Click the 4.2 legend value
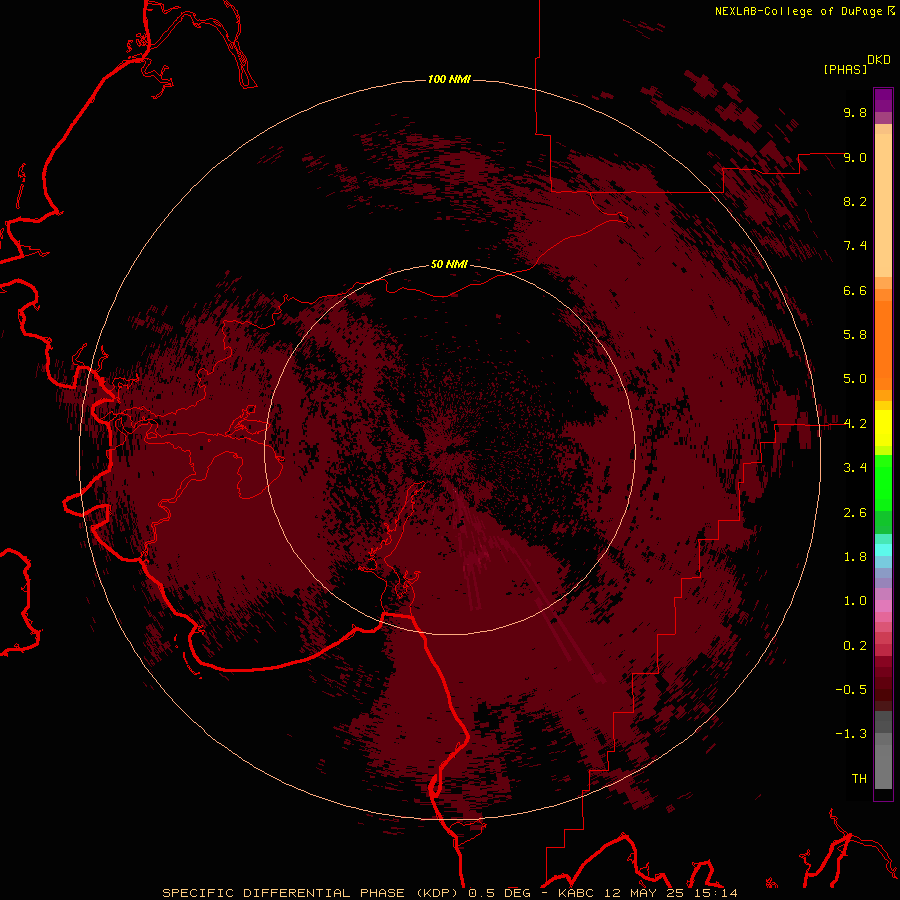Image resolution: width=900 pixels, height=900 pixels. click(855, 424)
